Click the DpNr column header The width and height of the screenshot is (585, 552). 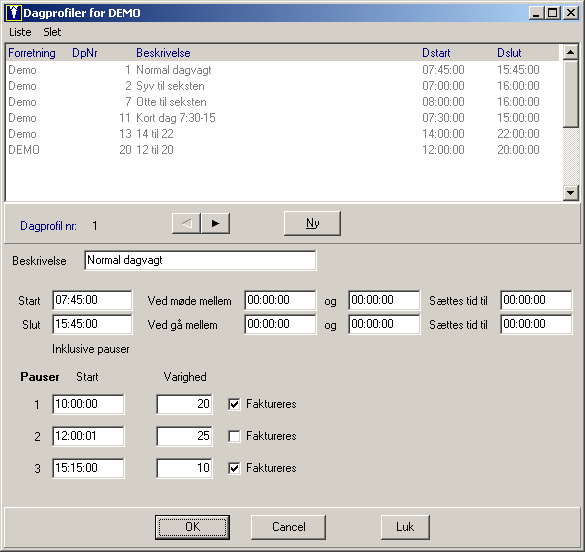click(x=85, y=53)
